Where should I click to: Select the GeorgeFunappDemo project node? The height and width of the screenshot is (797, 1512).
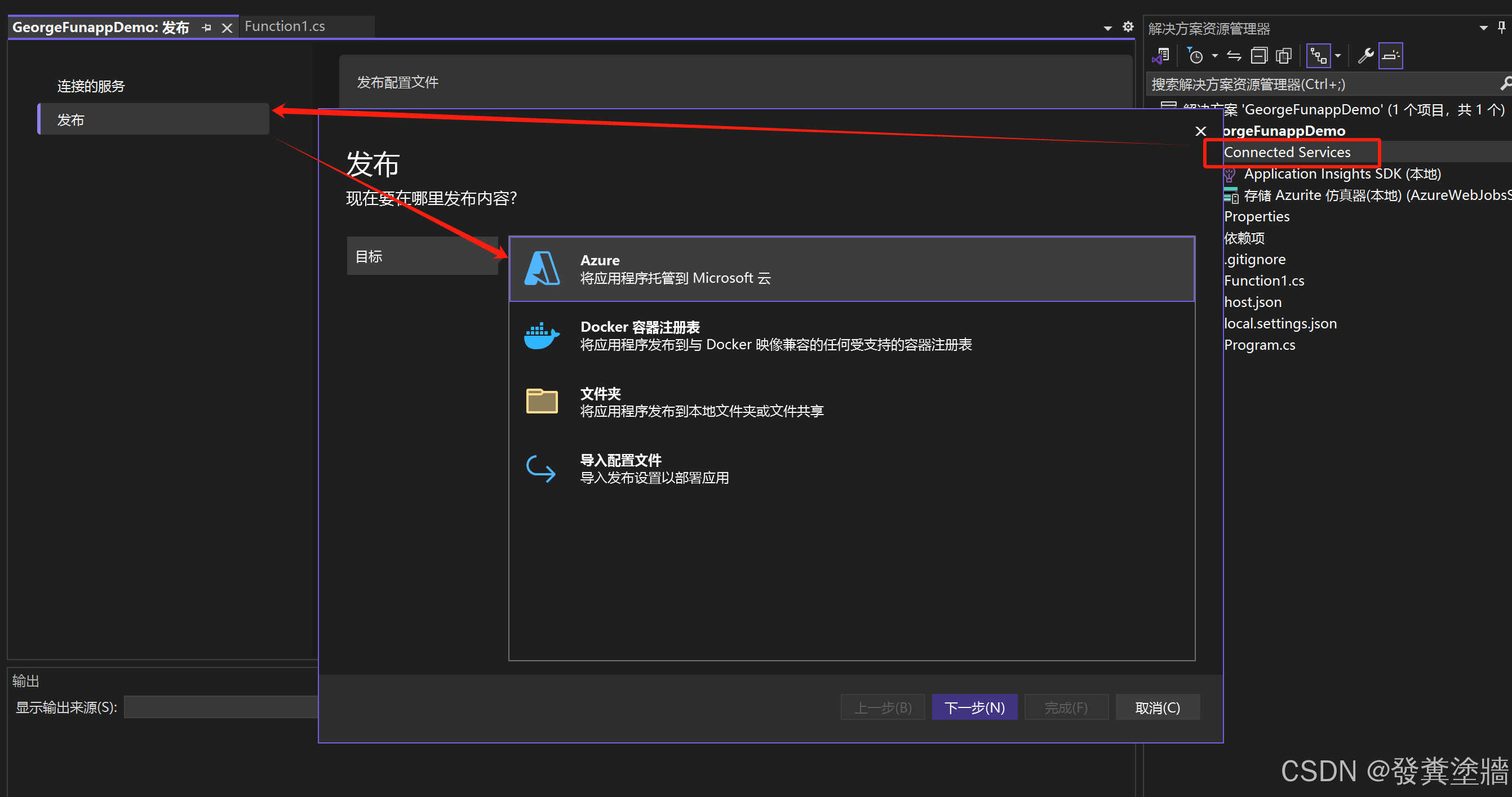coord(1284,131)
